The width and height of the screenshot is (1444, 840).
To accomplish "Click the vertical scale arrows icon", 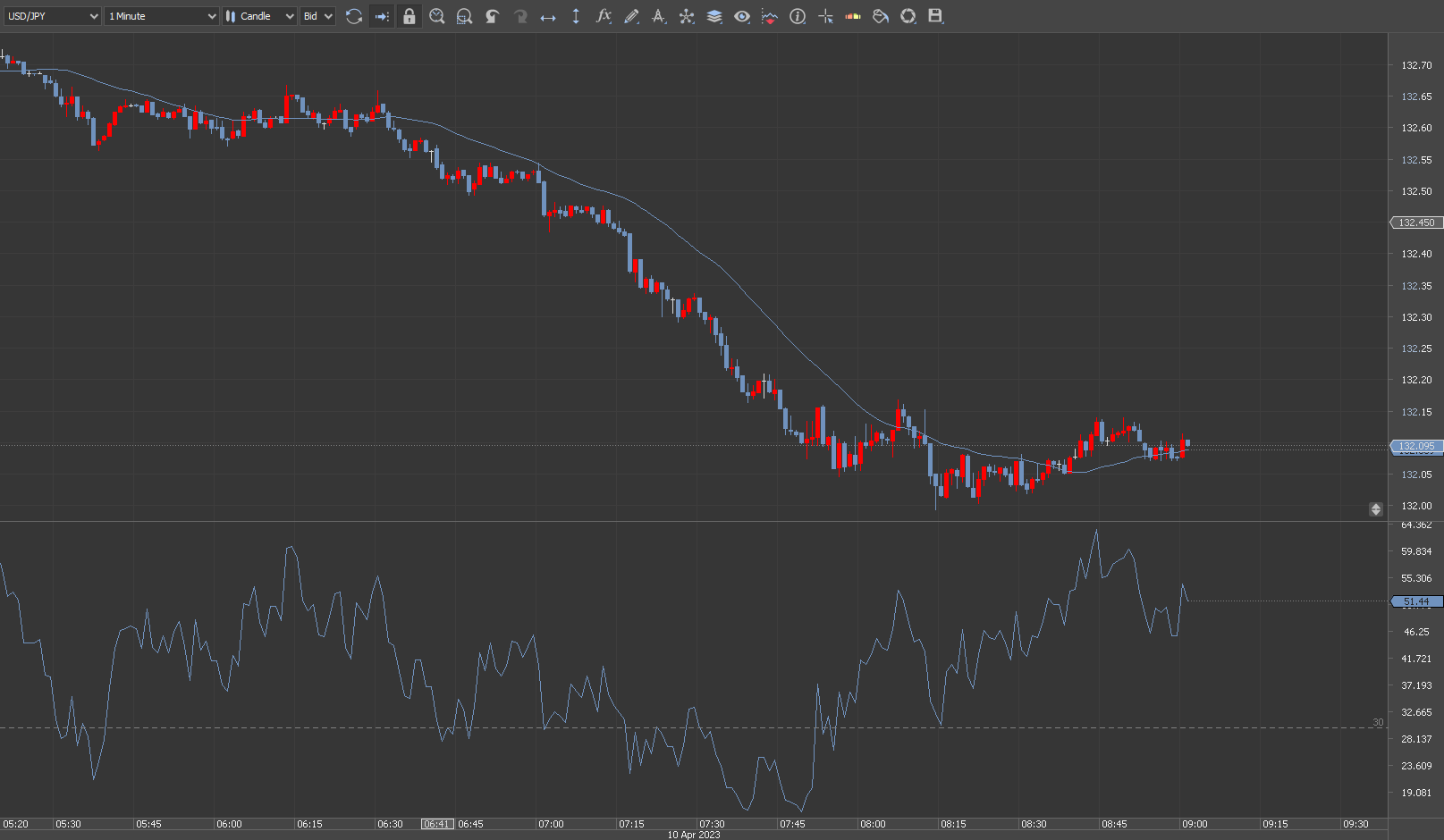I will [x=576, y=16].
